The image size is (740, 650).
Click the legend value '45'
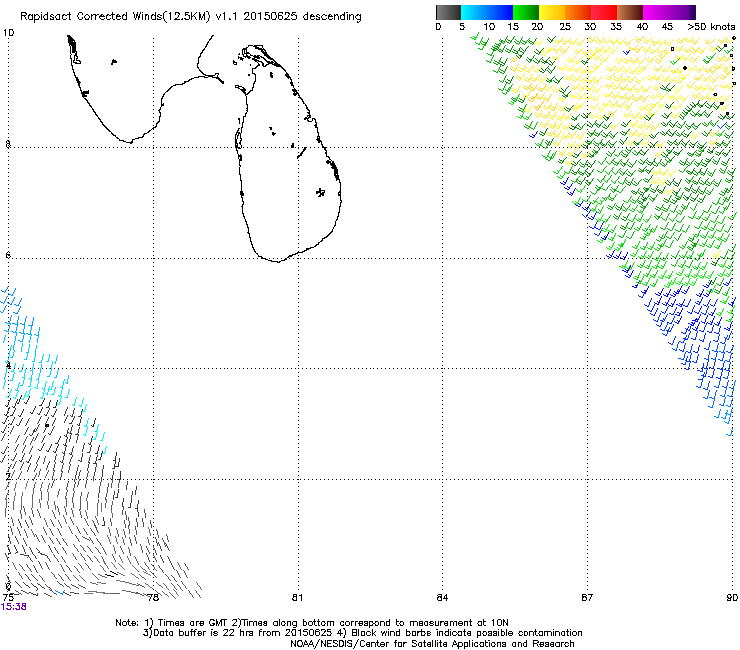(667, 27)
